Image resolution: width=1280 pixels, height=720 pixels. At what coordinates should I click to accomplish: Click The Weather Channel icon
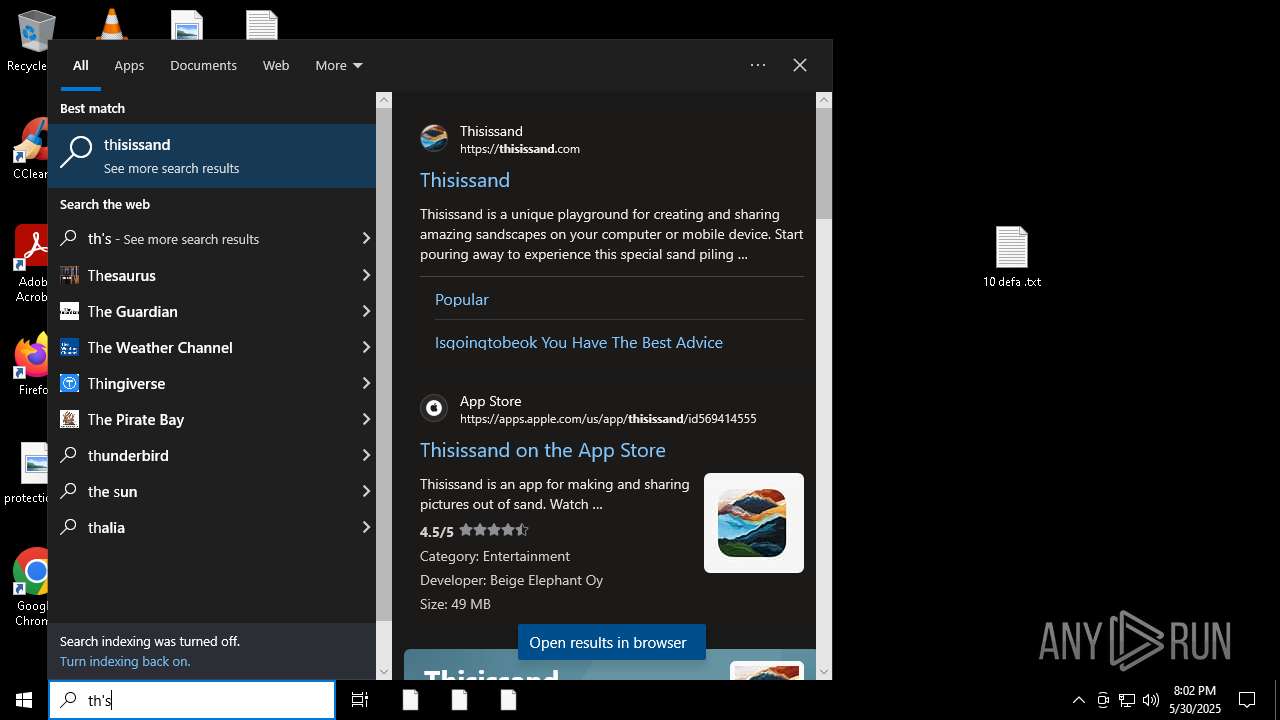point(69,347)
